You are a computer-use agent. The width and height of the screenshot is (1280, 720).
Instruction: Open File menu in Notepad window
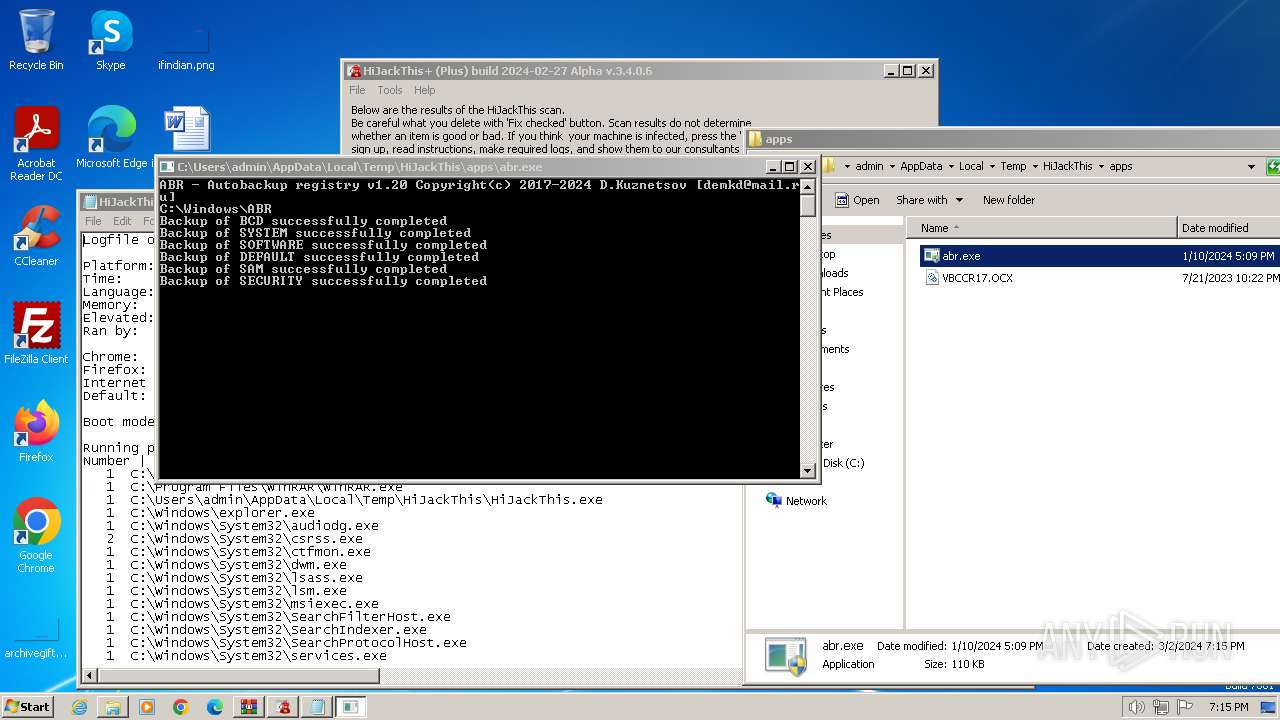pyautogui.click(x=93, y=221)
